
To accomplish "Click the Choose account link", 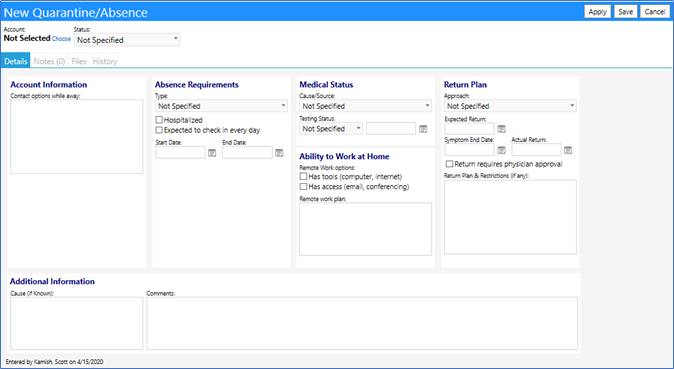I will click(x=61, y=39).
